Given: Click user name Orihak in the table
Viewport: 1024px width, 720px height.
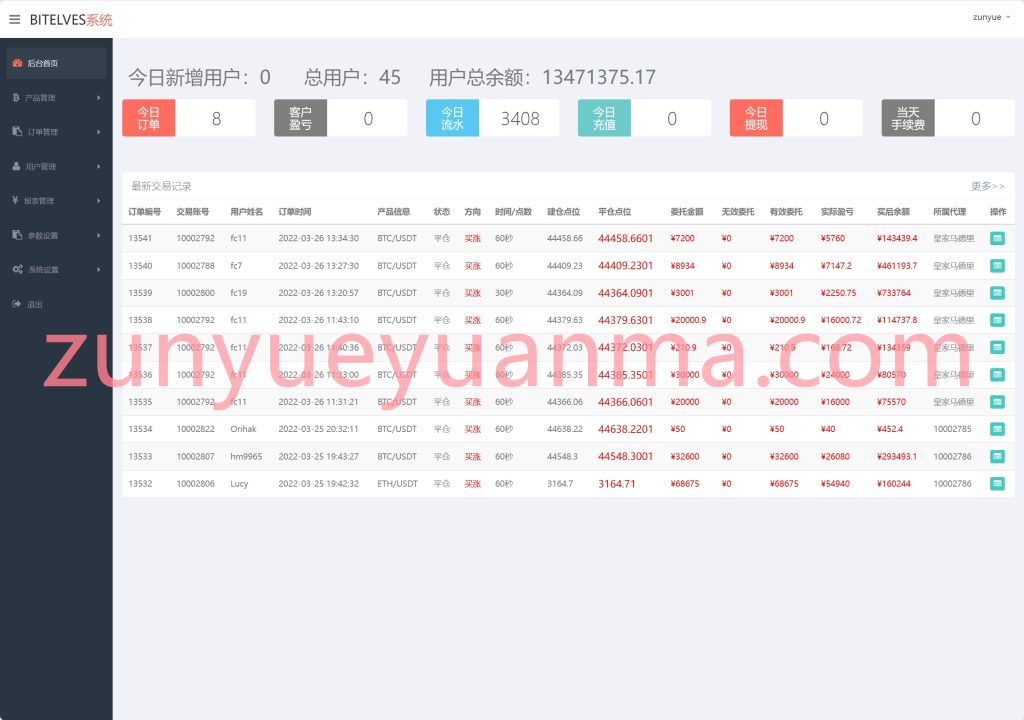Looking at the screenshot, I should [243, 429].
